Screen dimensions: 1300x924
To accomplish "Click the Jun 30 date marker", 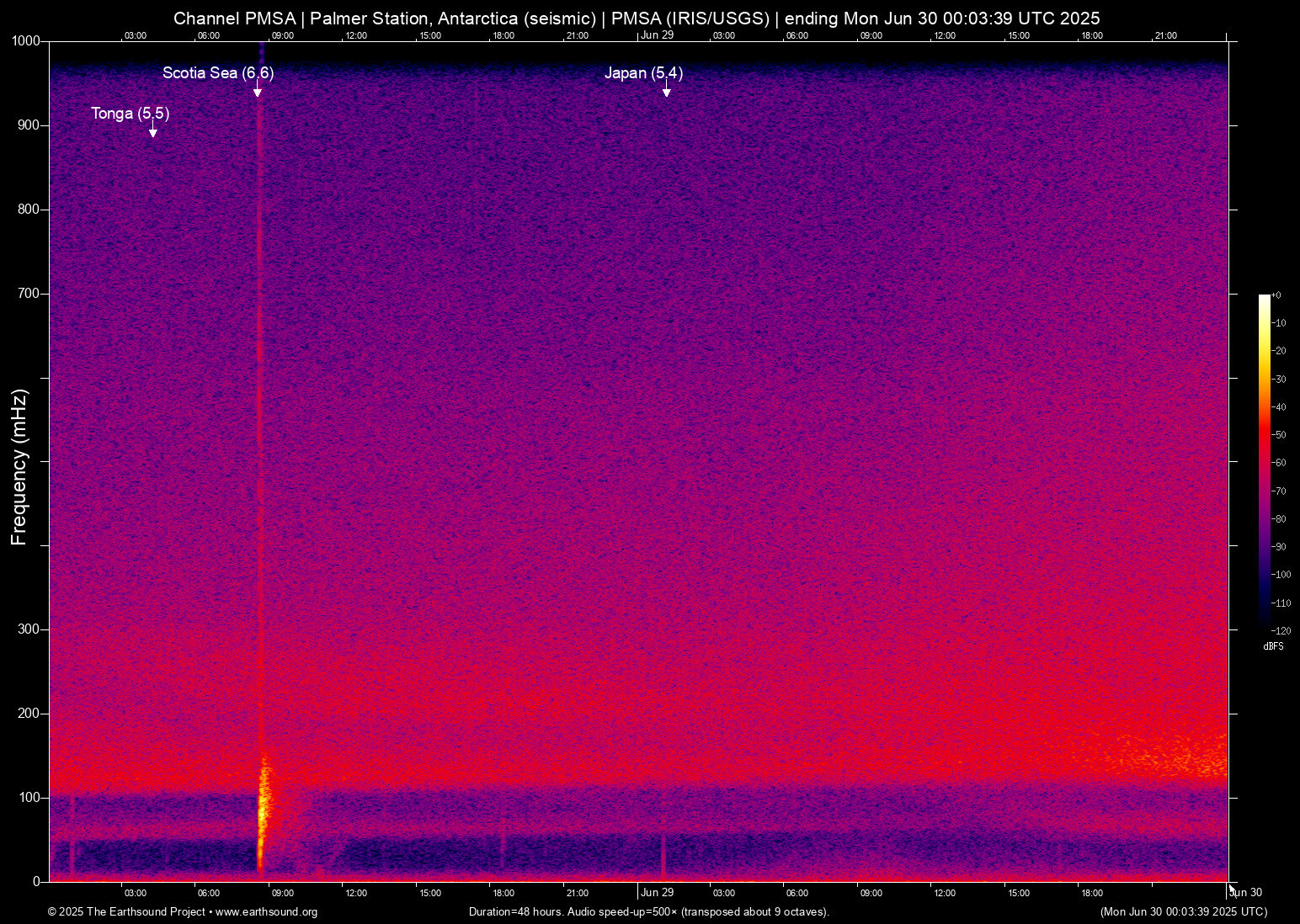I will pos(1244,892).
